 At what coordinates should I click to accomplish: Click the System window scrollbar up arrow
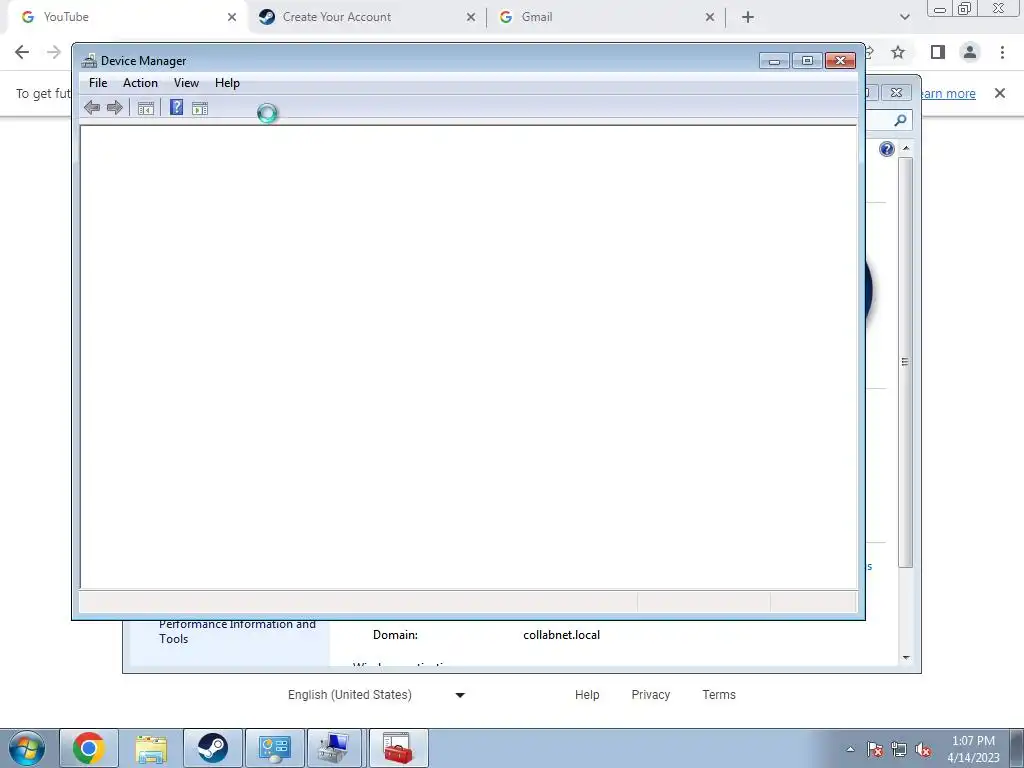[x=906, y=148]
